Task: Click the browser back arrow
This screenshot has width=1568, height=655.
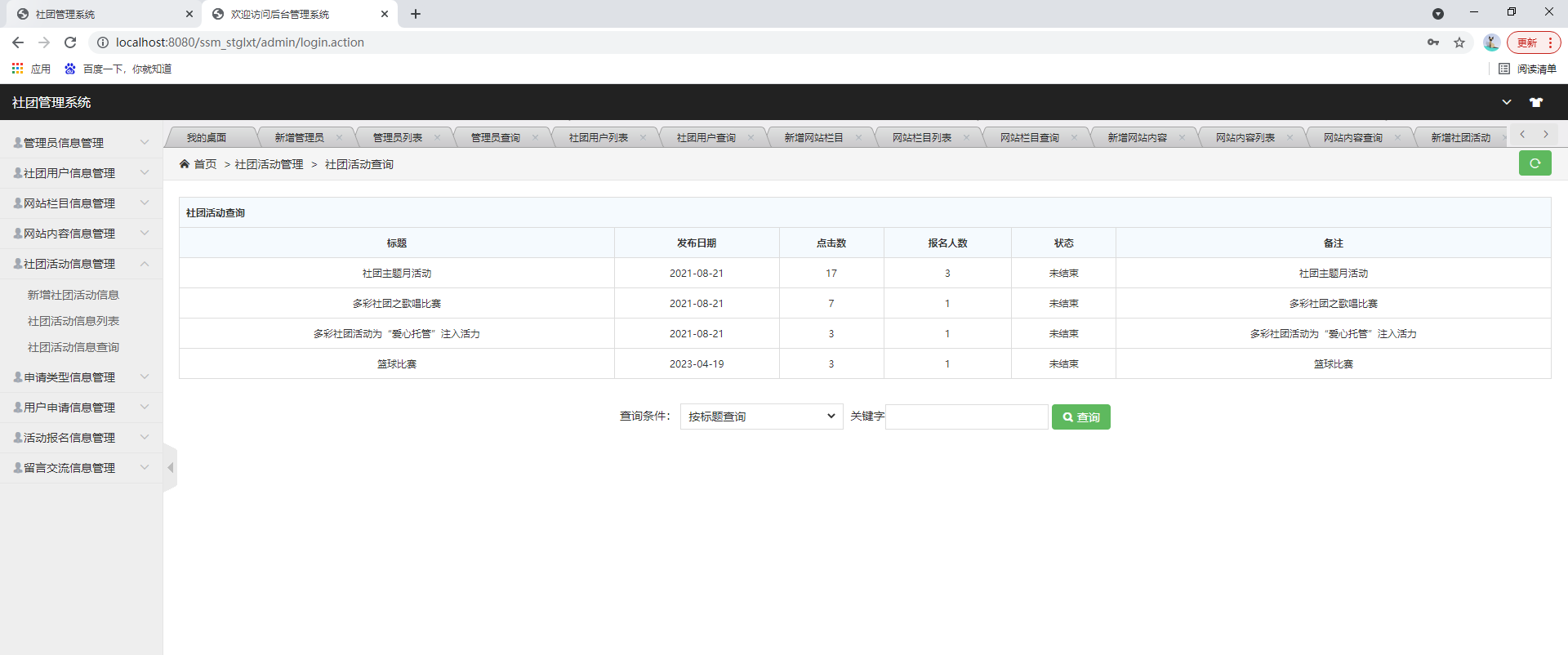Action: 18,42
